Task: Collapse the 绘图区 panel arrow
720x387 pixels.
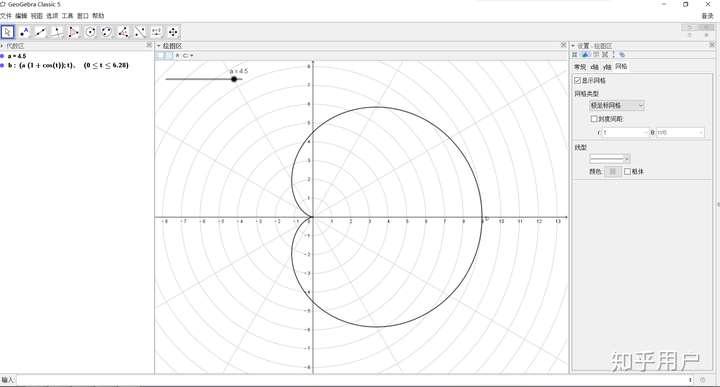Action: [x=159, y=46]
